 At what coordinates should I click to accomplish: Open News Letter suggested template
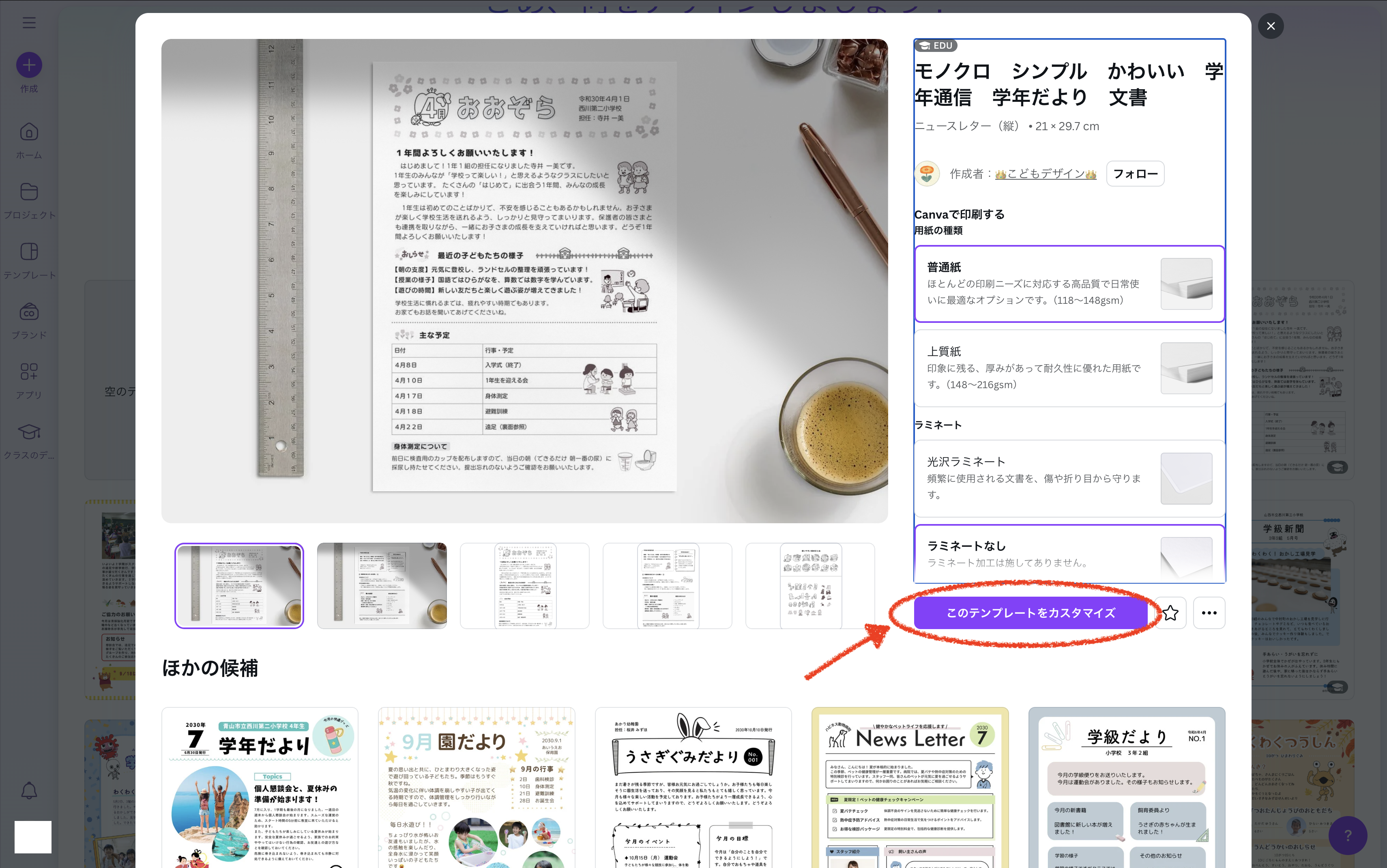pos(910,788)
